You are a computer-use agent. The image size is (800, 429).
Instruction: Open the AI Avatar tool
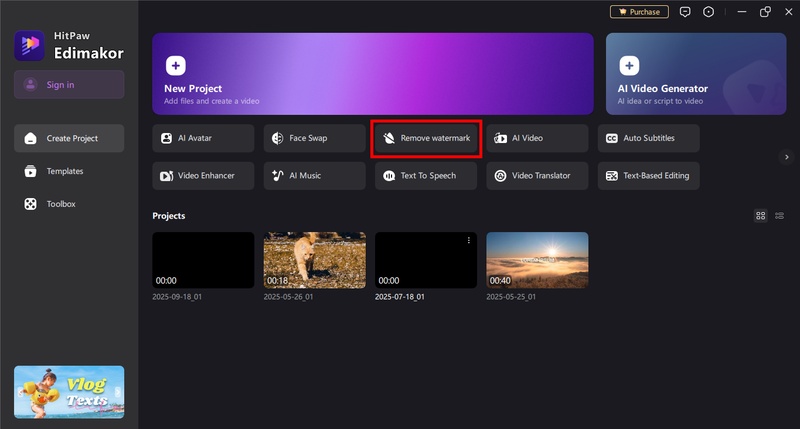[x=202, y=138]
